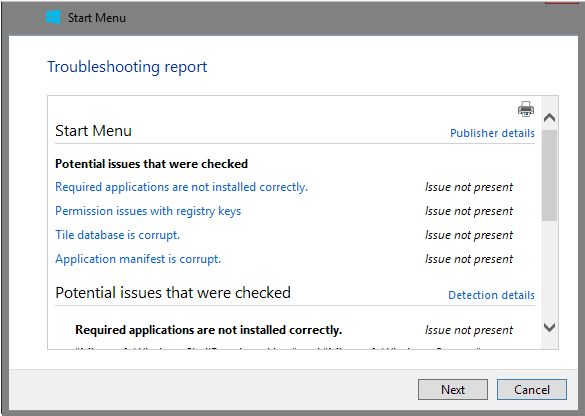Click 'Issue not present' beside Application manifest

[x=469, y=259]
